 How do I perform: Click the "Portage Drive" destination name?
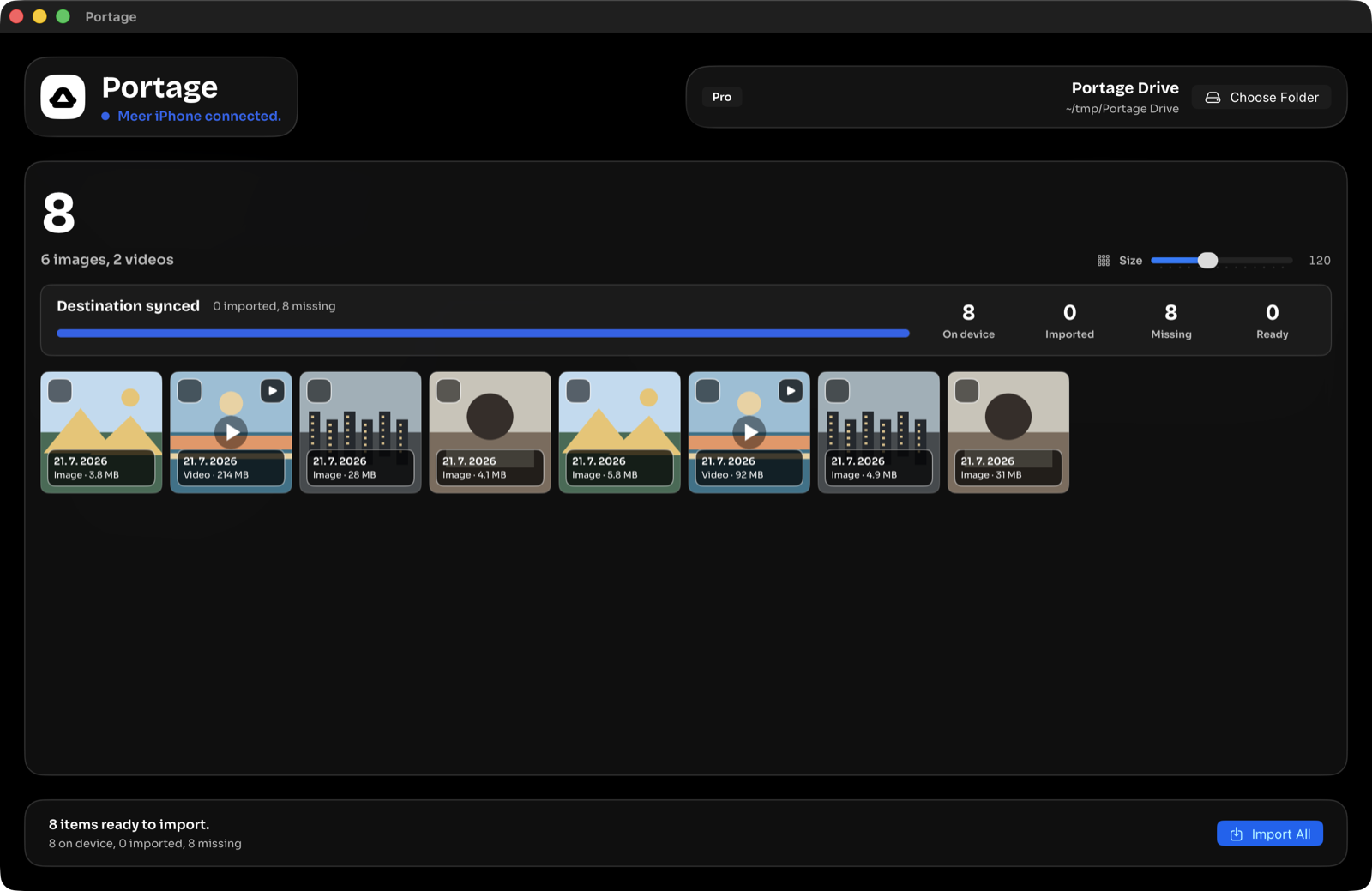pos(1125,87)
